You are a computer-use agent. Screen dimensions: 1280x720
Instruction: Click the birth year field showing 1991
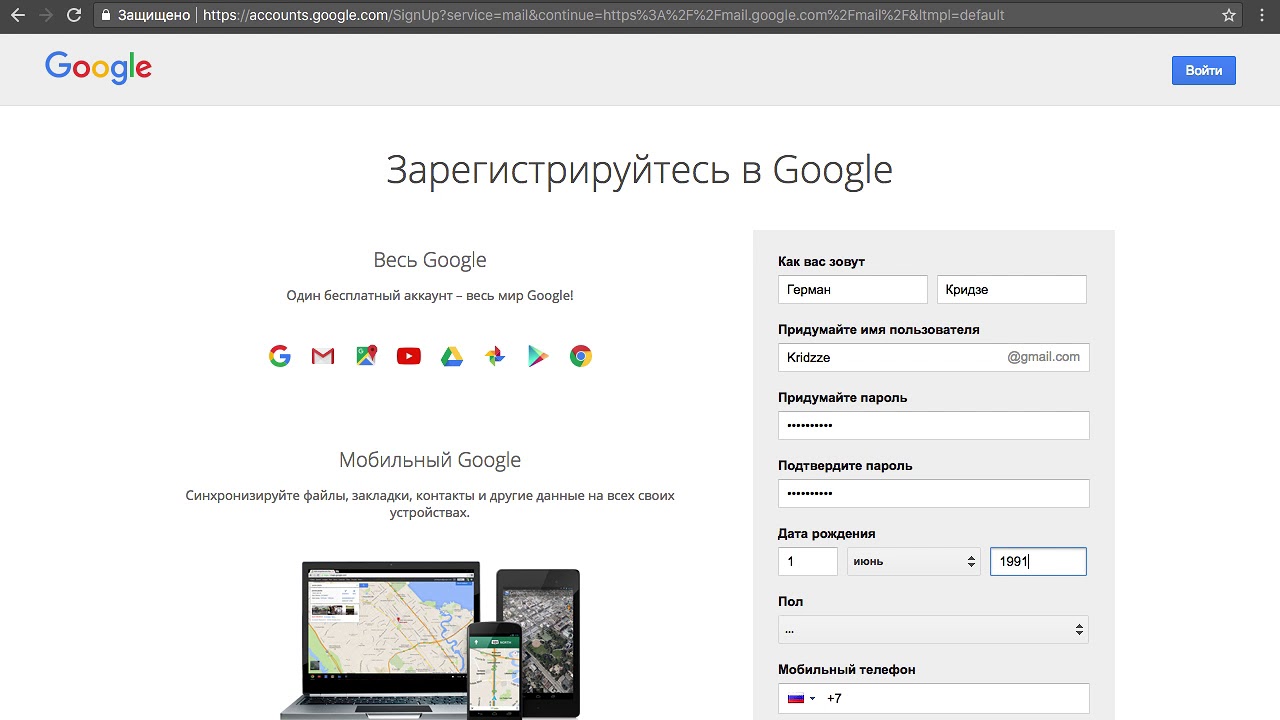[1038, 561]
